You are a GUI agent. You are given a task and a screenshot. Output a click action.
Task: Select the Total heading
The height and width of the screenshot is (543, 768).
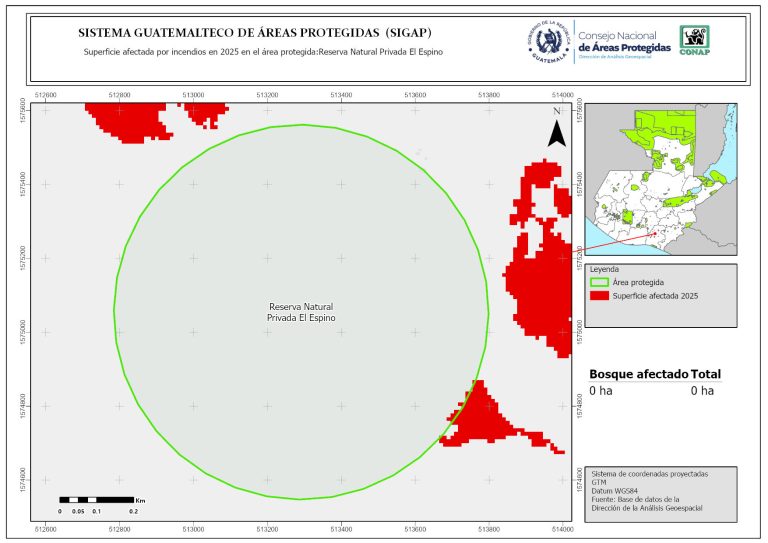(705, 374)
